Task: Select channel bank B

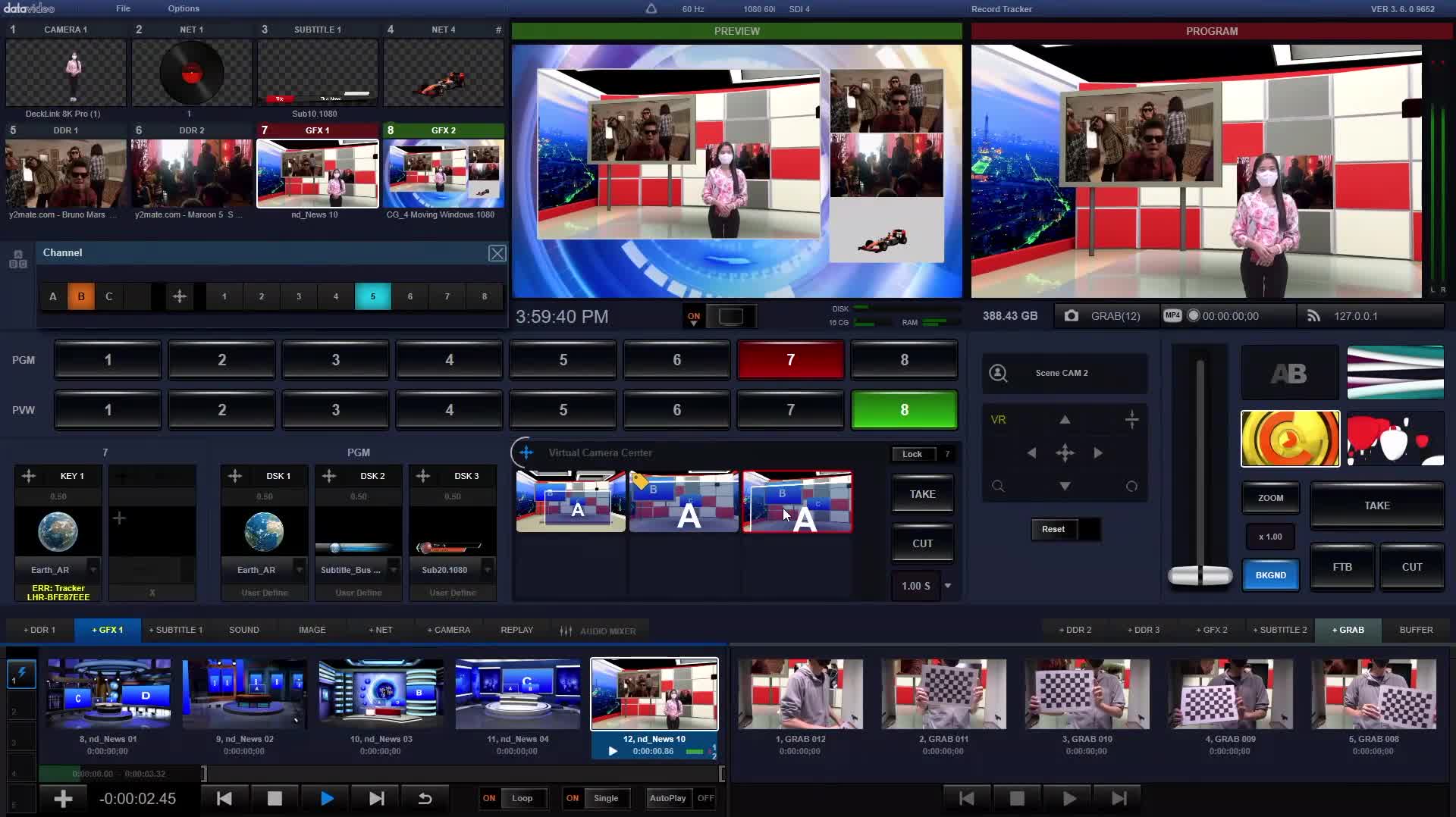Action: point(81,296)
